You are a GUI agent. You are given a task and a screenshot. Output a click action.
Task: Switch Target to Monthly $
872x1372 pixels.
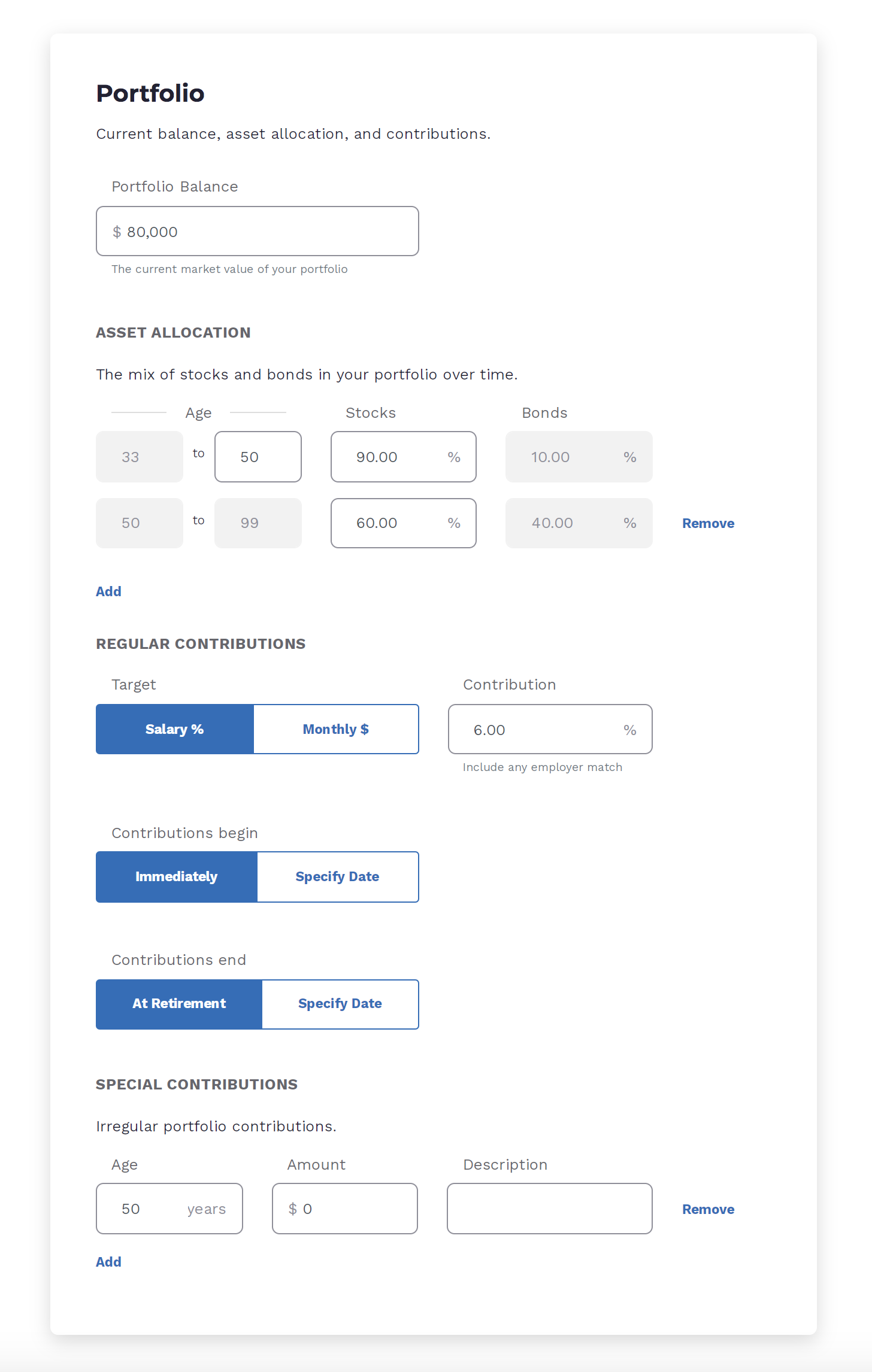pyautogui.click(x=336, y=729)
